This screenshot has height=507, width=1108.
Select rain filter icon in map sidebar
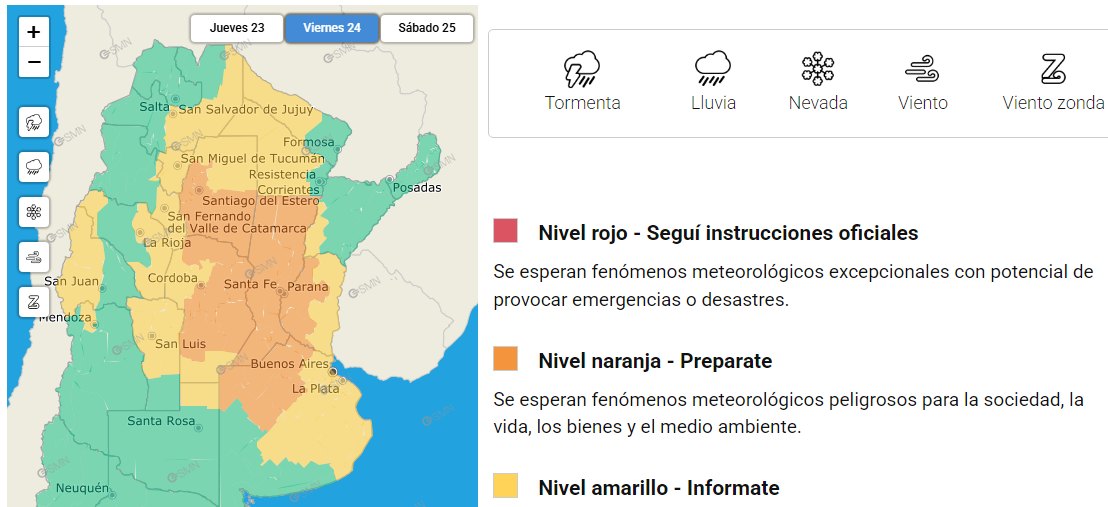pos(34,167)
